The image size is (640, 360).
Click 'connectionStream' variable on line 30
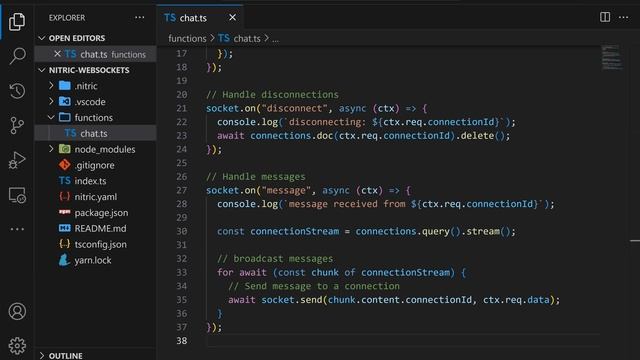tap(295, 231)
